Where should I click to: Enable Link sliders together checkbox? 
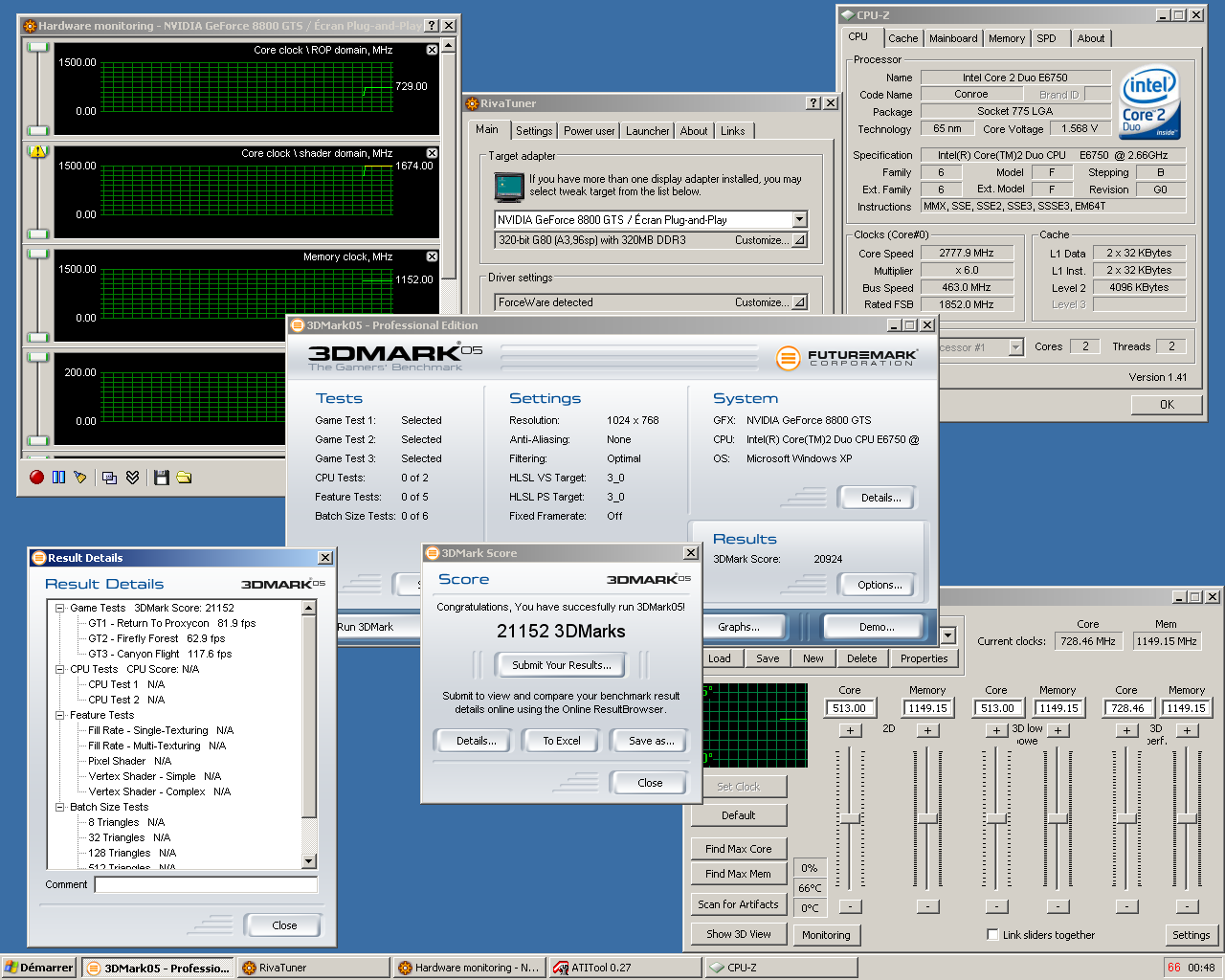[x=992, y=935]
